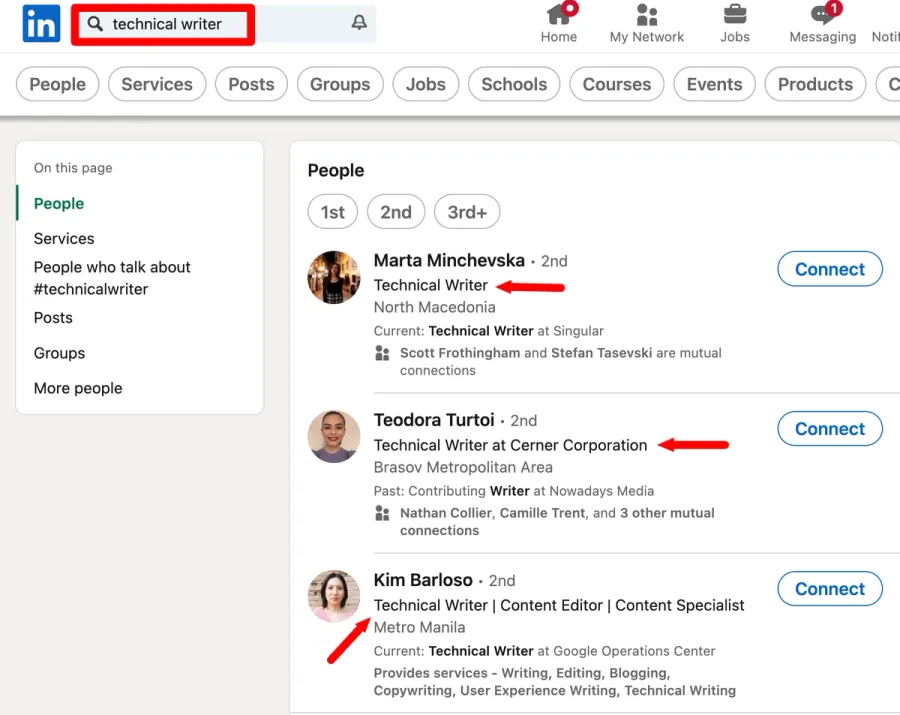Click Connect next to Marta Minchevska
The width and height of the screenshot is (900, 715).
829,269
